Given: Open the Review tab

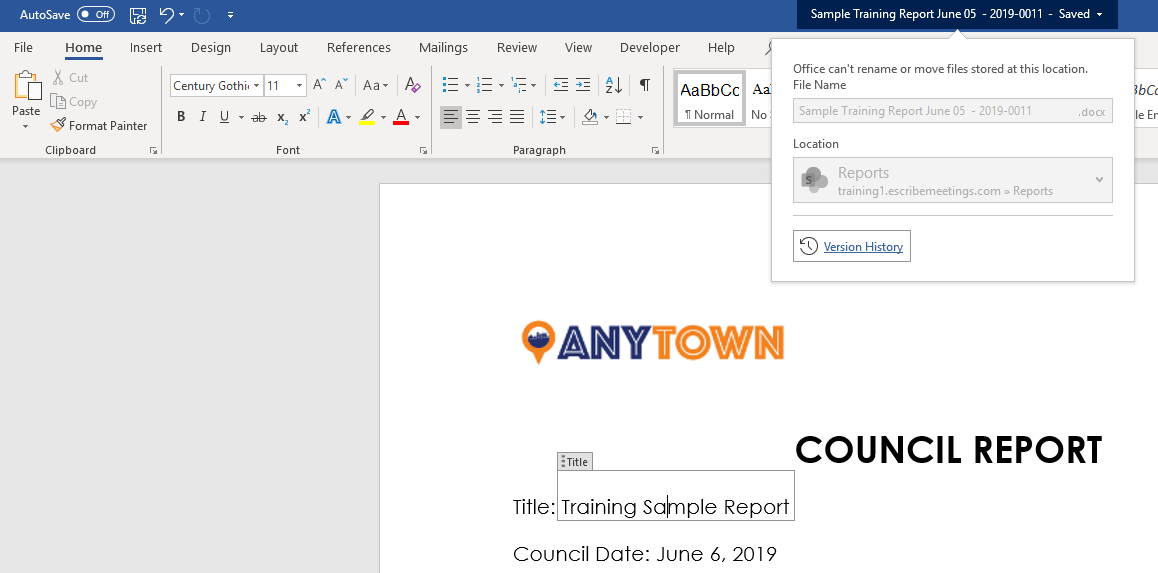Looking at the screenshot, I should [x=517, y=47].
